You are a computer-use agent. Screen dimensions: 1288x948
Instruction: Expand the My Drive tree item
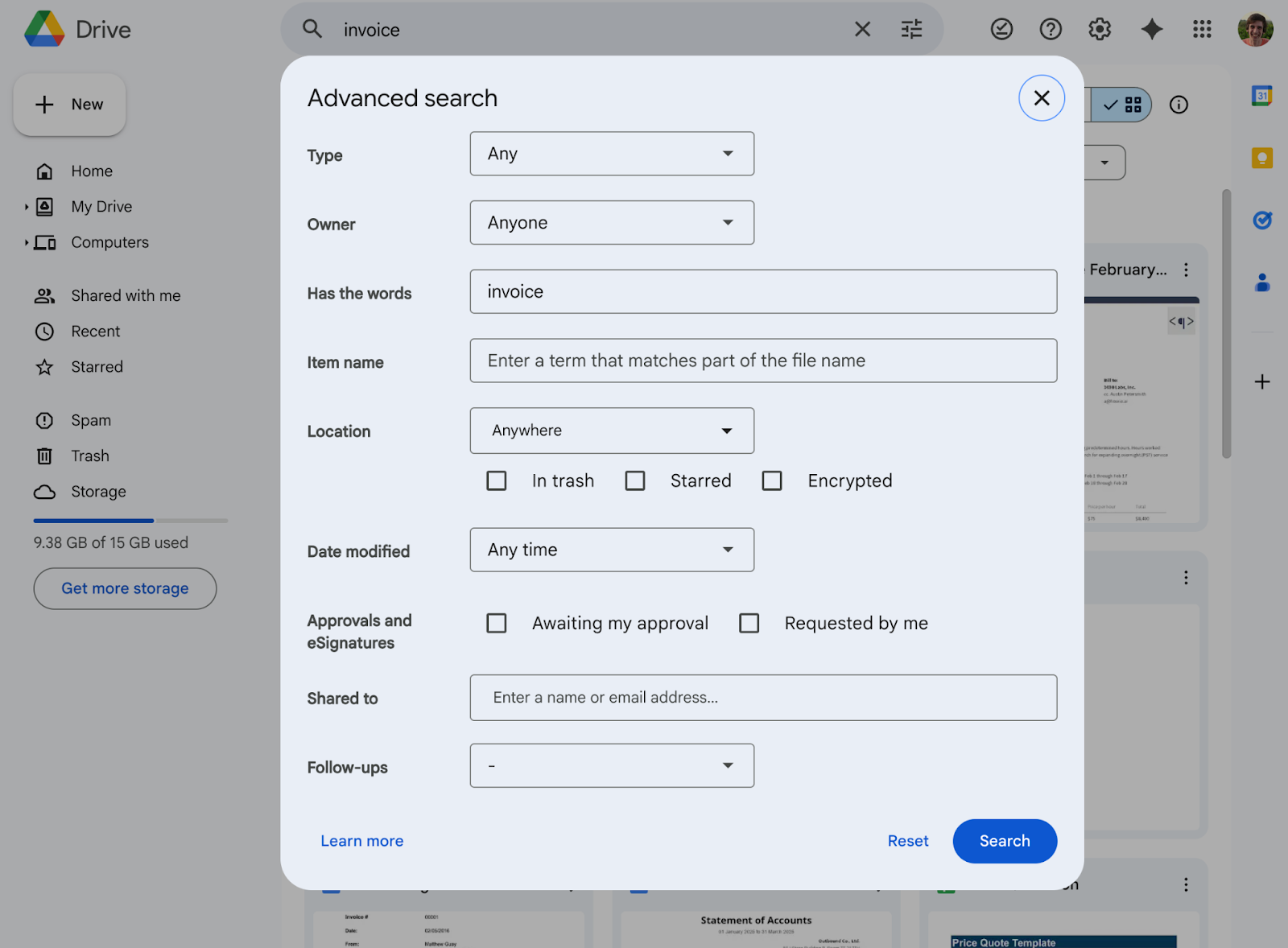(27, 206)
